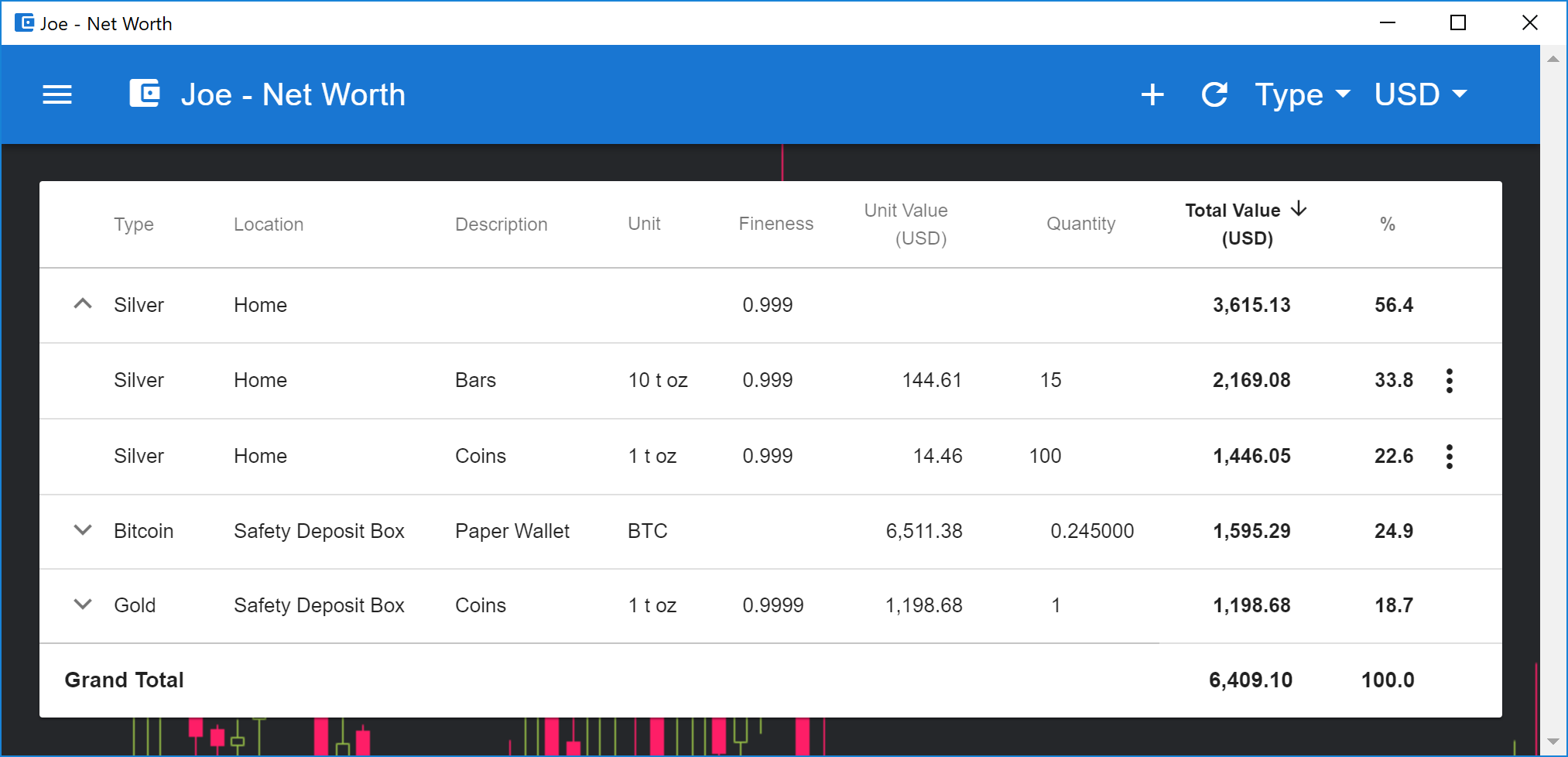Viewport: 1568px width, 757px height.
Task: Click the Grand Total label
Action: 124,680
